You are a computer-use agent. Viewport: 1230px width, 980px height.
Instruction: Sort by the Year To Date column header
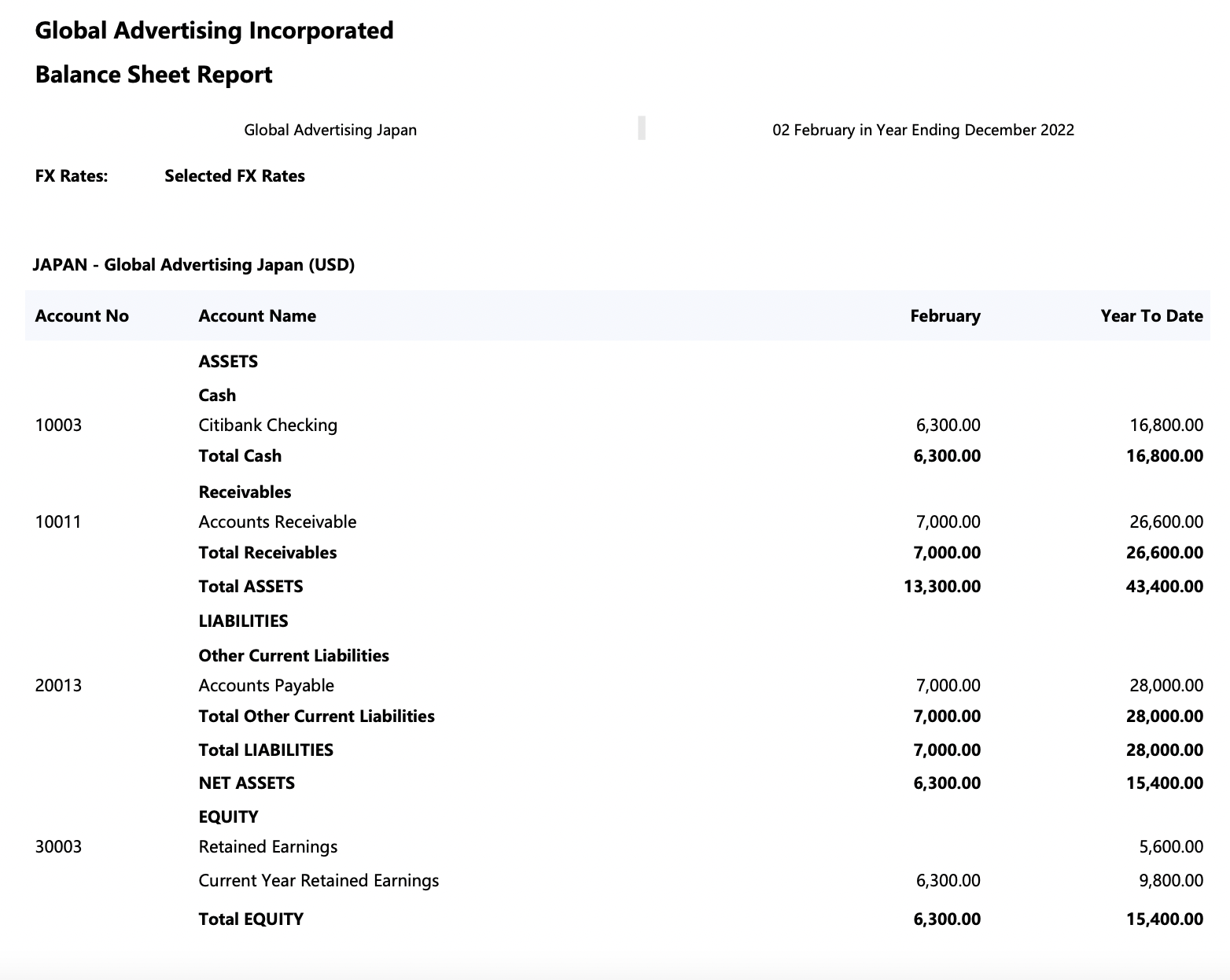[1151, 315]
